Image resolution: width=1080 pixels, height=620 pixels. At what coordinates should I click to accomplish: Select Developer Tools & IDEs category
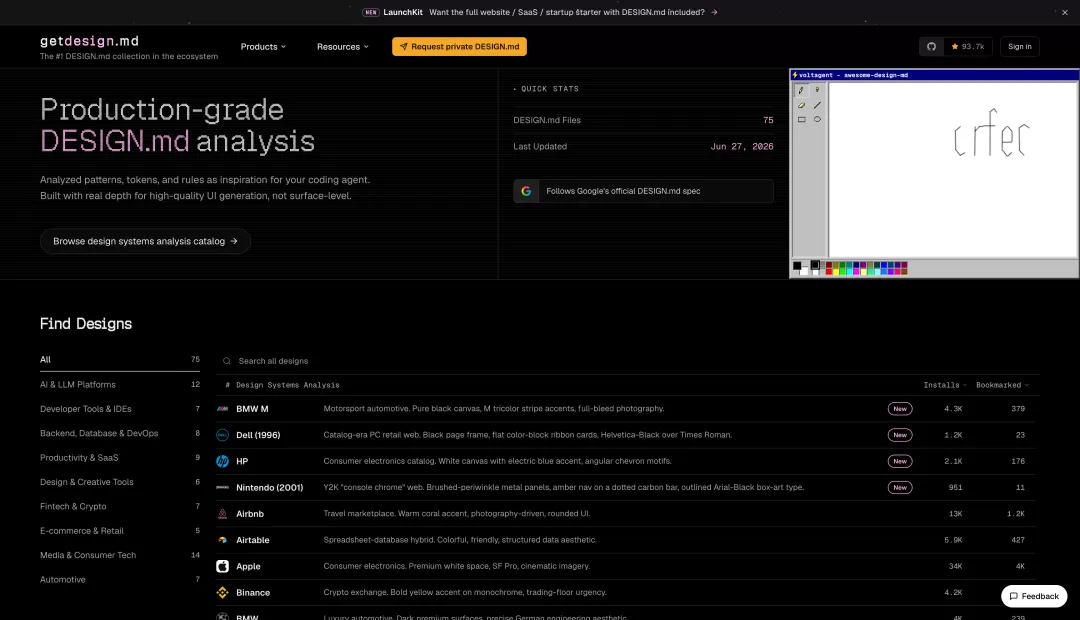[x=120, y=409]
